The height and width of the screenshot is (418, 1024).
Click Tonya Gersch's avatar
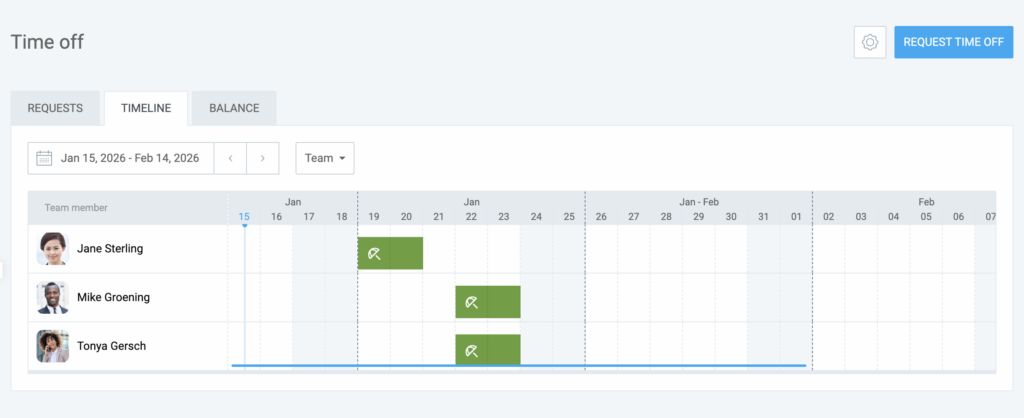click(52, 346)
